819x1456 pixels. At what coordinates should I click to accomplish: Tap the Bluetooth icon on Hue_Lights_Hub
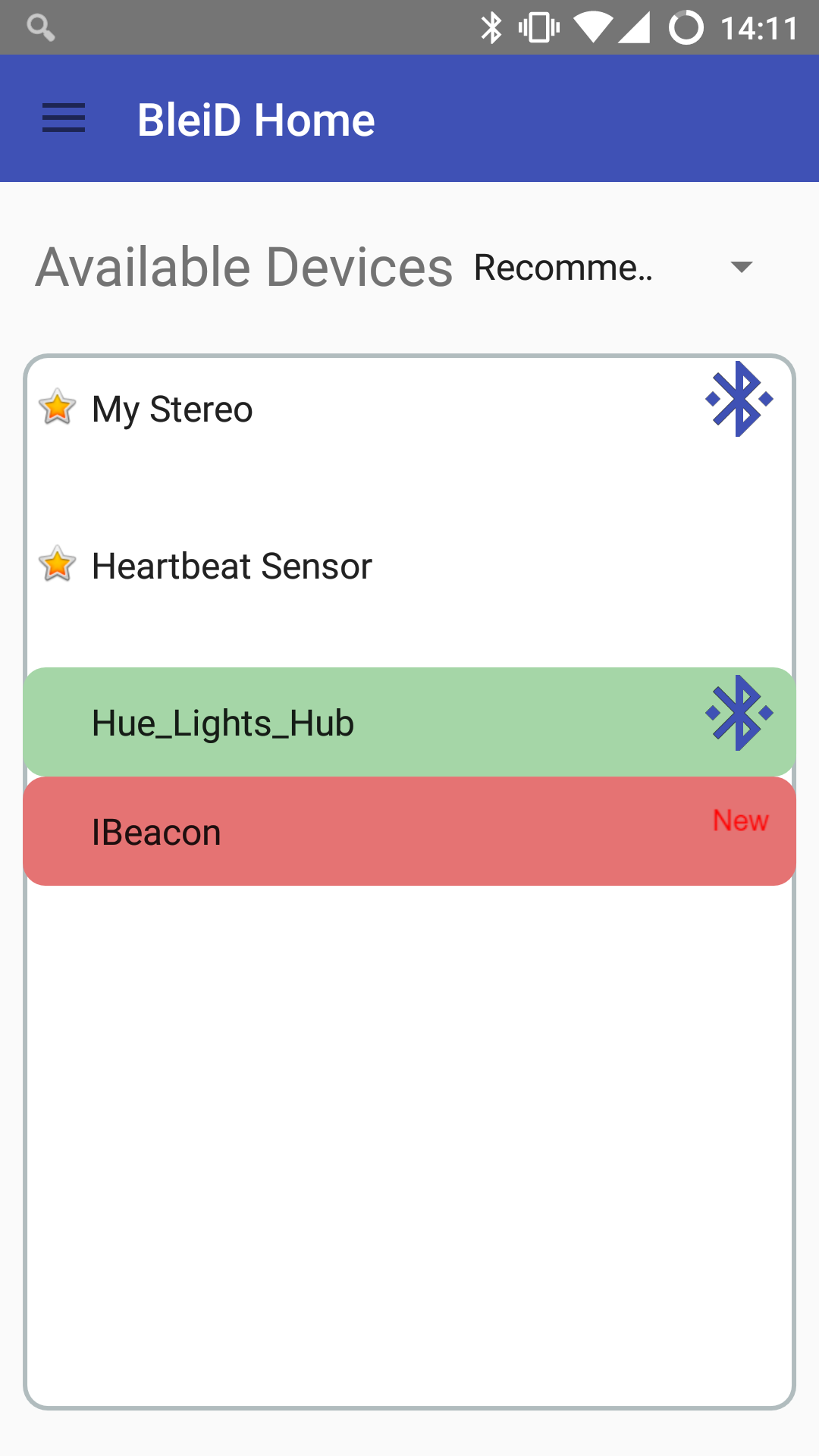(739, 713)
